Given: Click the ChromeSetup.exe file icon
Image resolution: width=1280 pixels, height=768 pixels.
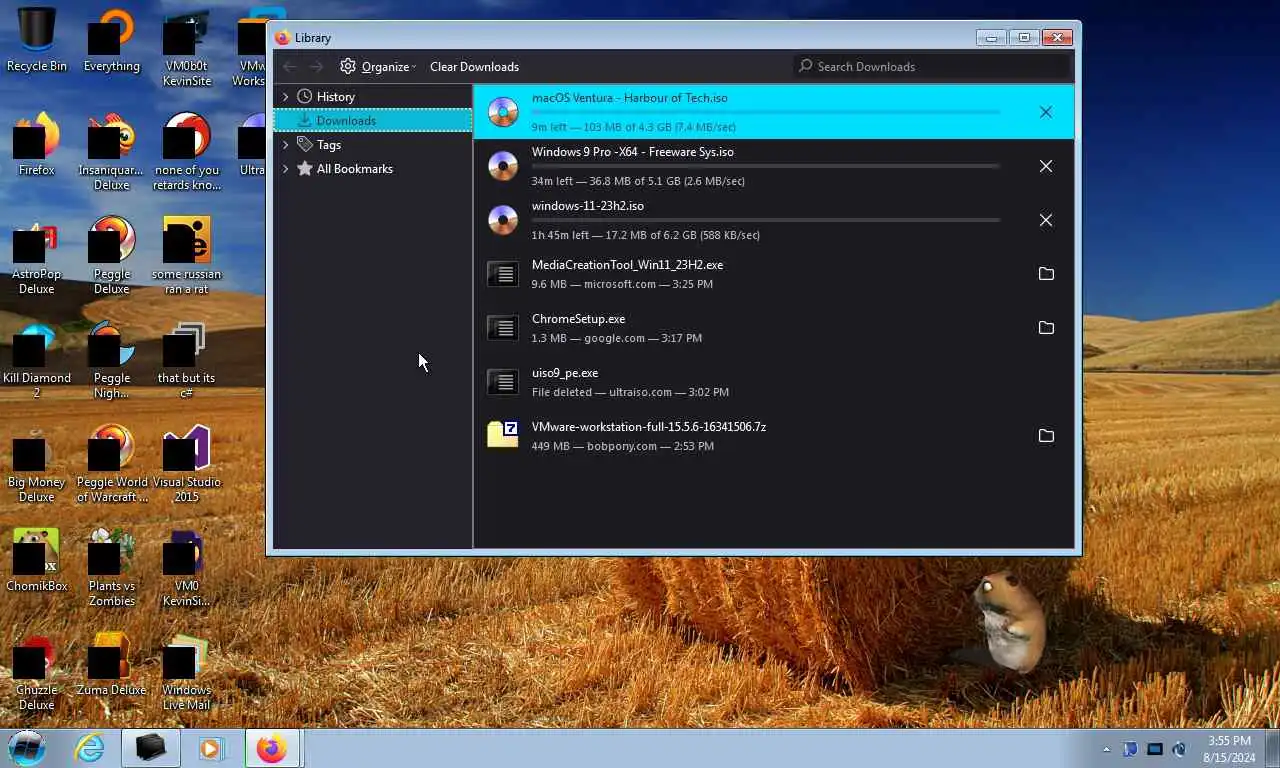Looking at the screenshot, I should point(503,328).
